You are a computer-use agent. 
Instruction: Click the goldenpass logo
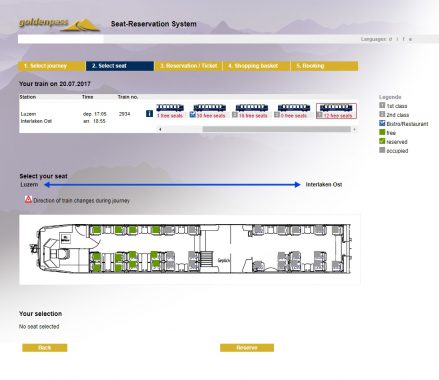click(x=59, y=24)
